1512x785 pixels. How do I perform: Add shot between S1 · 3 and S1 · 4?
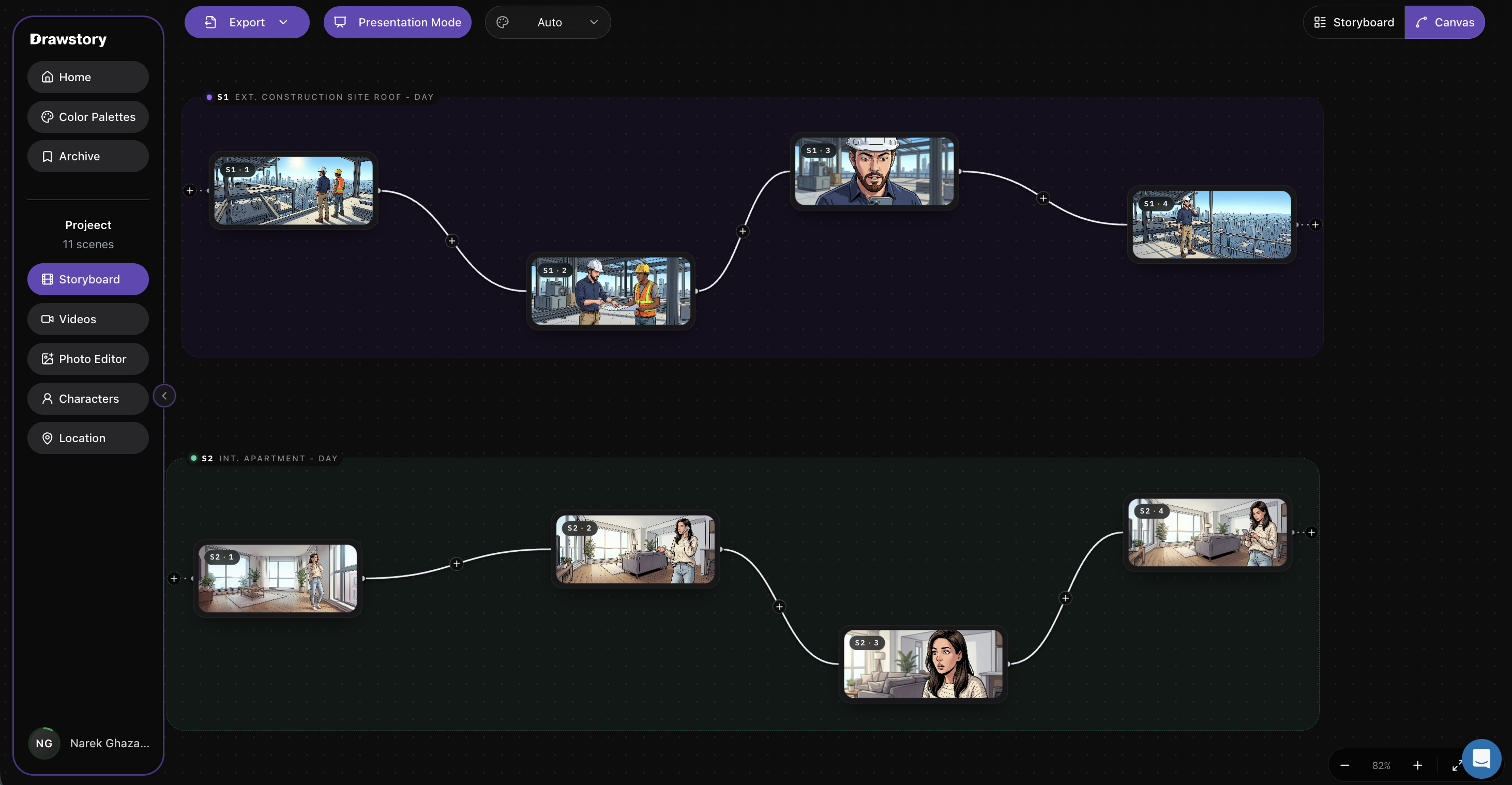[x=1044, y=199]
